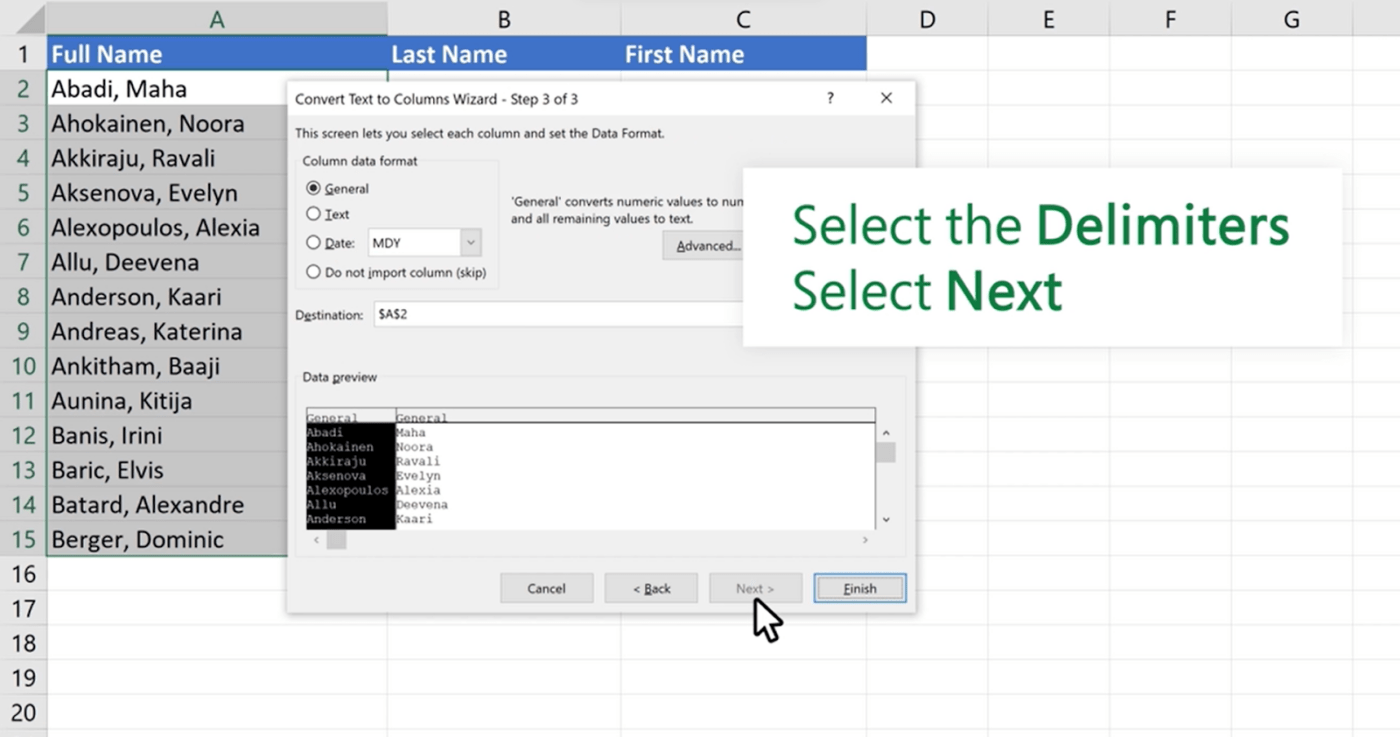This screenshot has height=737, width=1400.
Task: Click cell containing Akkiraju, Ravali
Action: [166, 158]
